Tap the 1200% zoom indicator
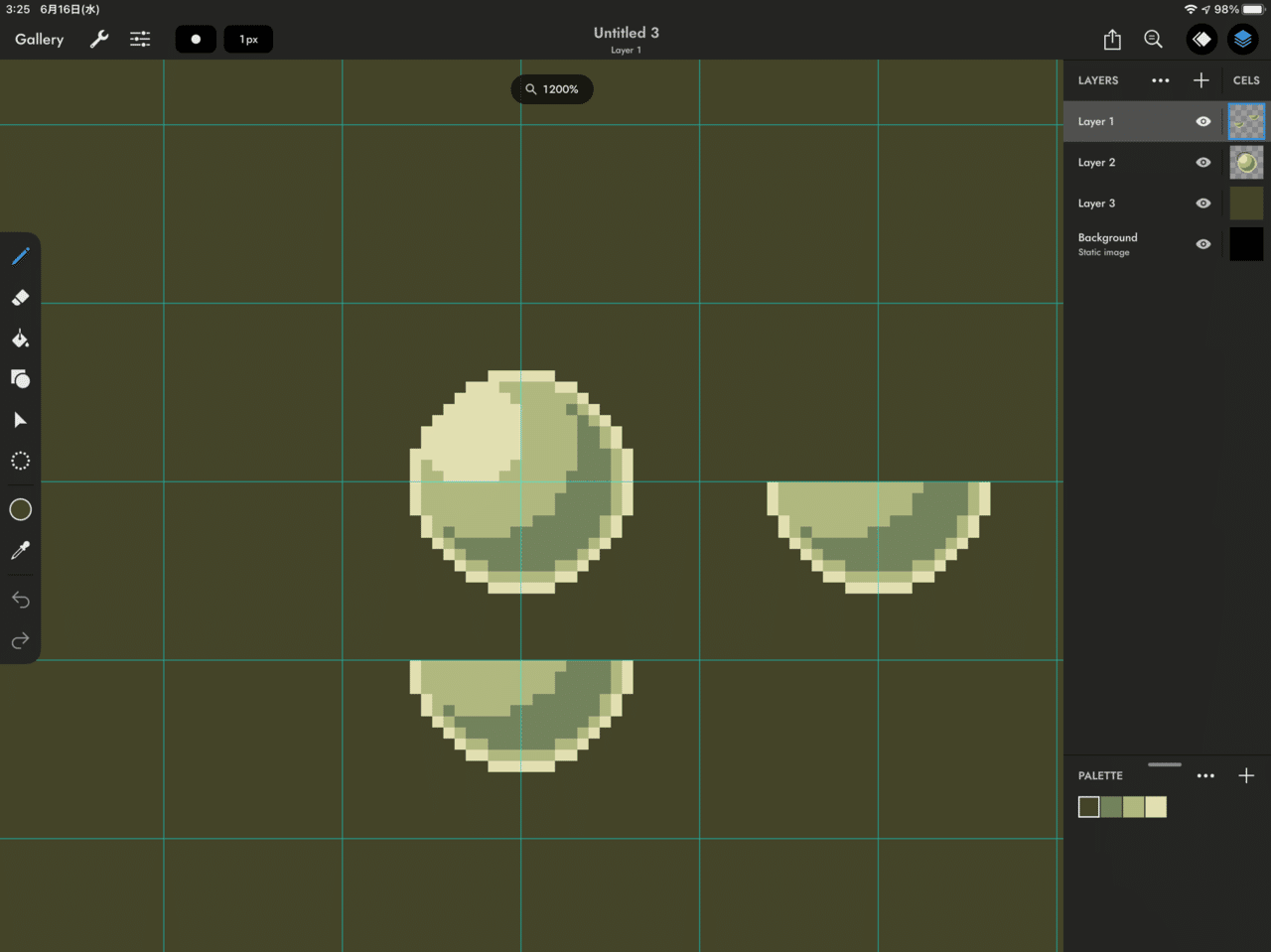Screen dimensions: 1271x952 [x=552, y=89]
